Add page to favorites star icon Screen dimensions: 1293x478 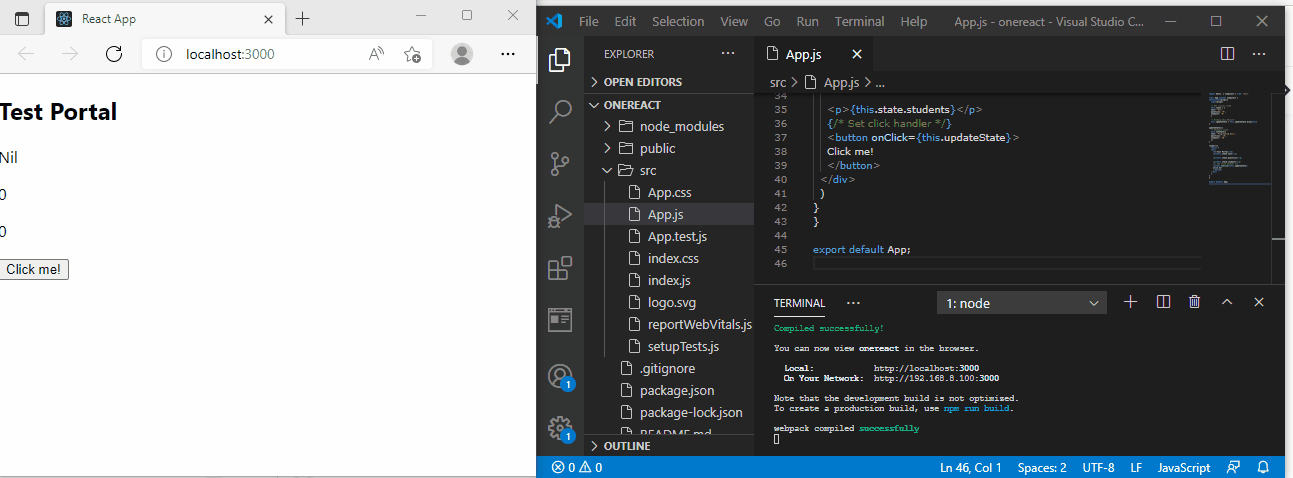point(412,54)
